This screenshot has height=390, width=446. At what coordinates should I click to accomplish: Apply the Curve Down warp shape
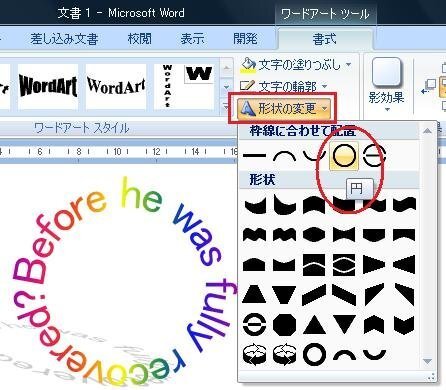point(284,204)
